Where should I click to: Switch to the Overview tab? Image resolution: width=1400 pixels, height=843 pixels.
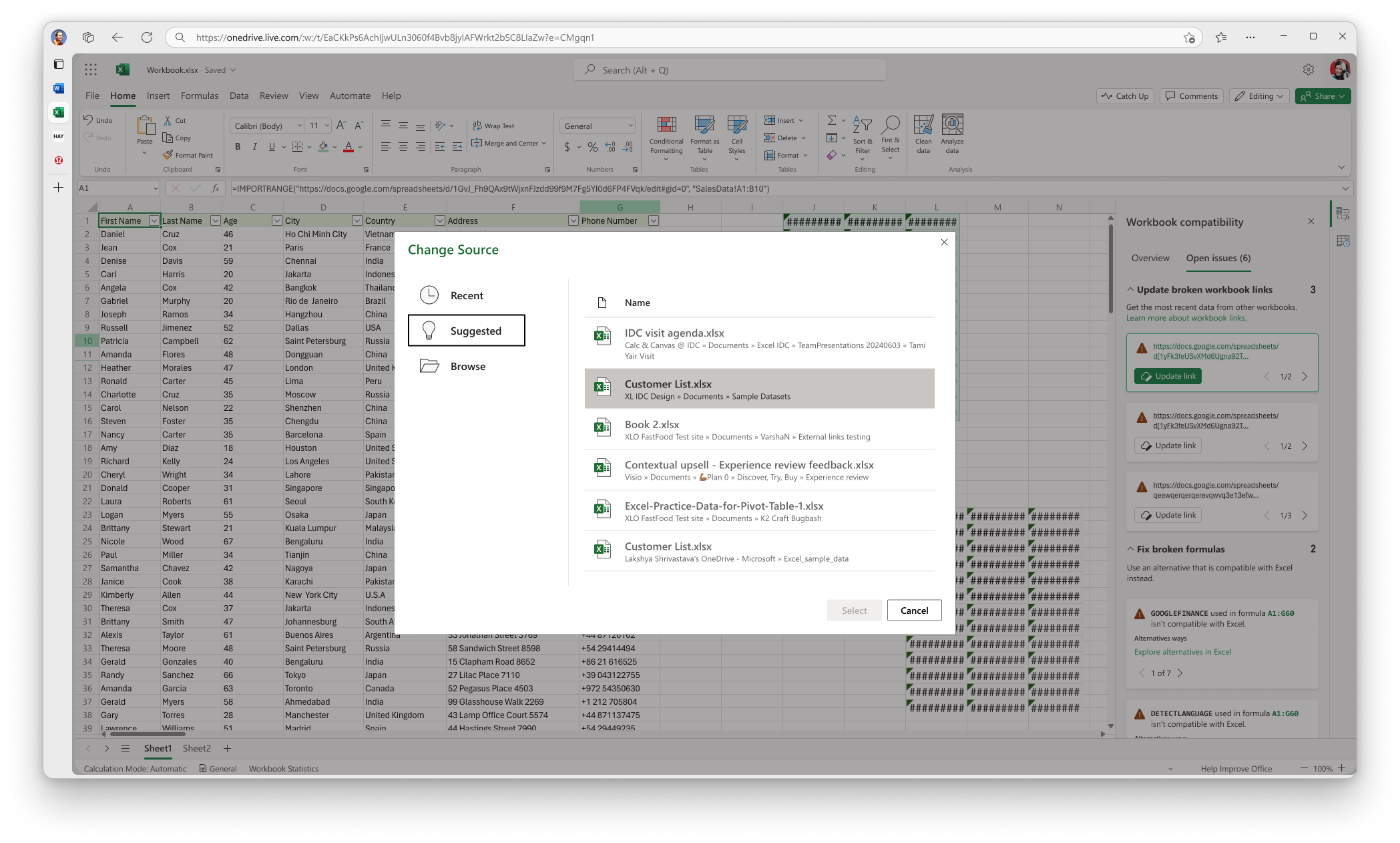[x=1150, y=258]
